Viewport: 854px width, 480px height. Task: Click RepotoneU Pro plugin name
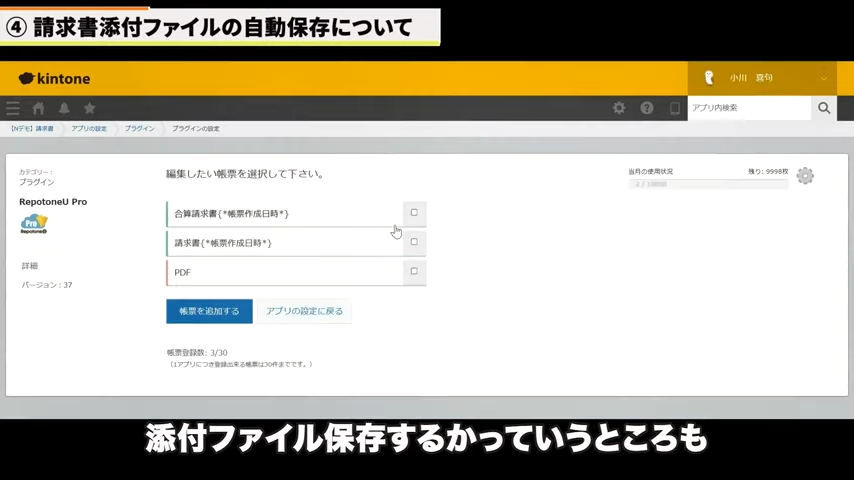pyautogui.click(x=53, y=202)
